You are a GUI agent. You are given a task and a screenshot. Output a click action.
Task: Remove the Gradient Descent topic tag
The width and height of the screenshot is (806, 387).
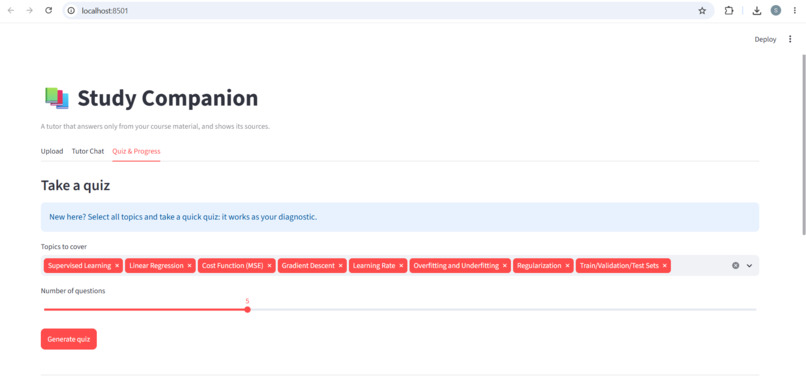340,266
